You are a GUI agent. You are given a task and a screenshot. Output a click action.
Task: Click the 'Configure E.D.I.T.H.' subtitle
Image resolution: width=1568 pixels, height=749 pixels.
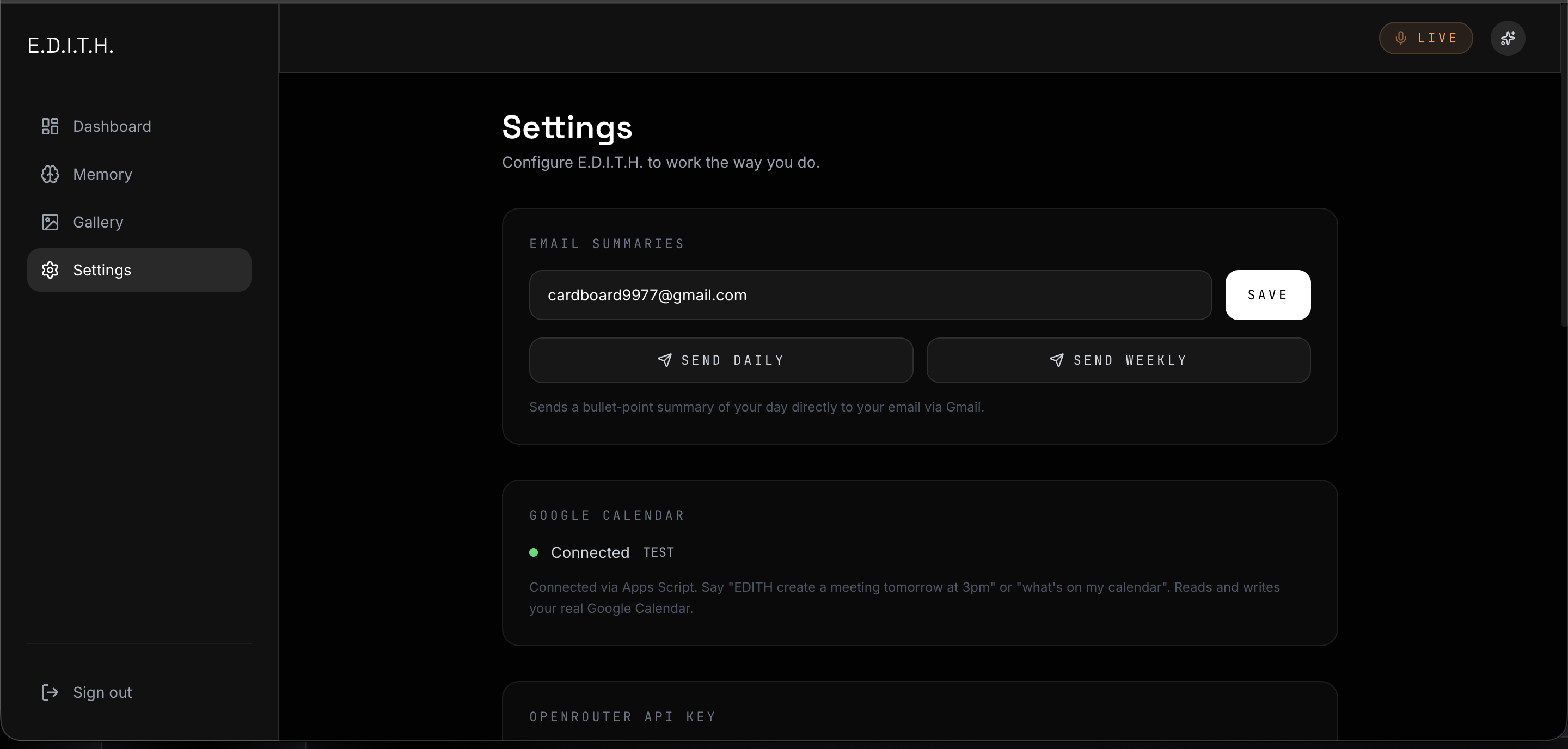click(660, 162)
